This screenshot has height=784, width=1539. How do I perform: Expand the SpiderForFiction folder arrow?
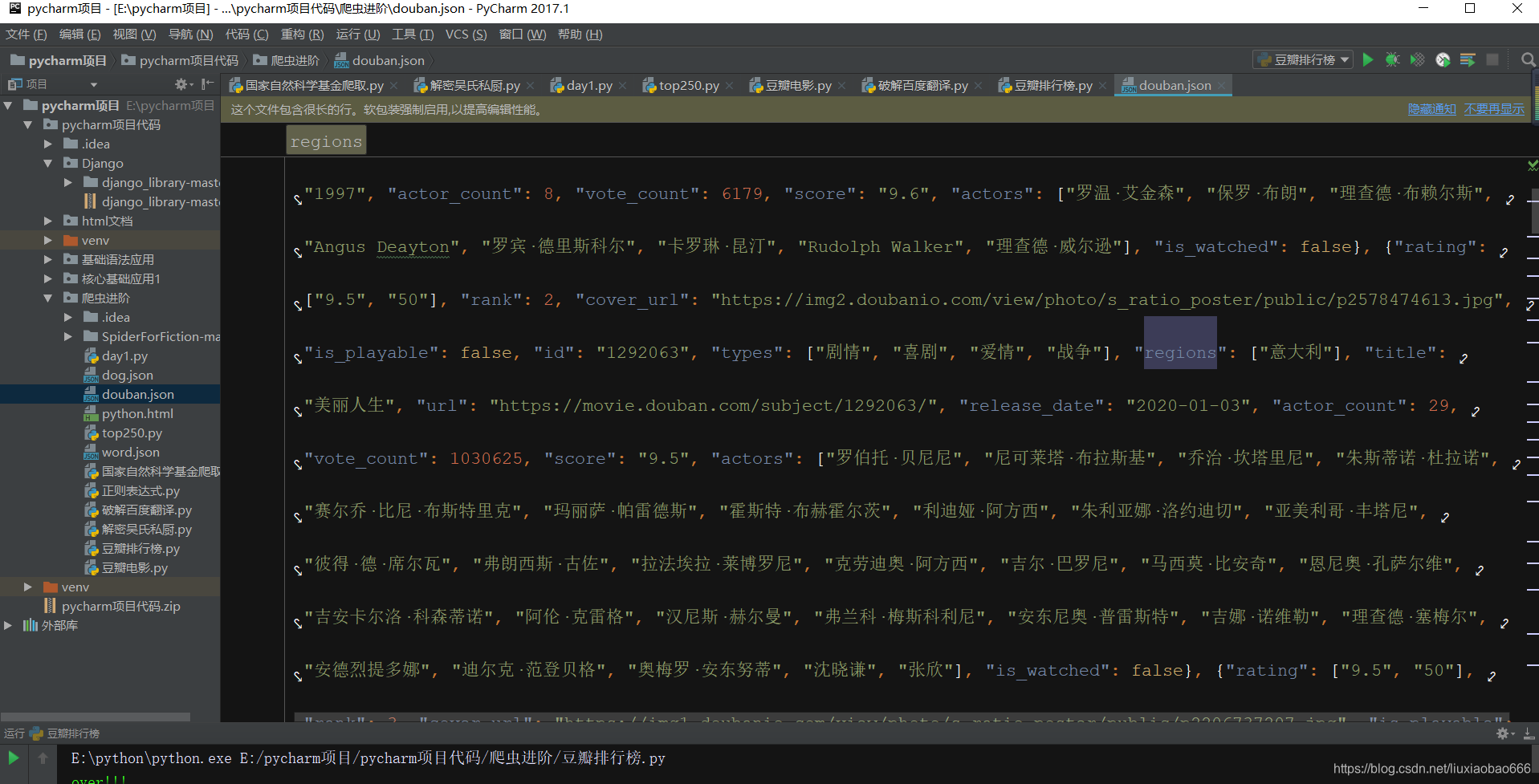[x=68, y=336]
